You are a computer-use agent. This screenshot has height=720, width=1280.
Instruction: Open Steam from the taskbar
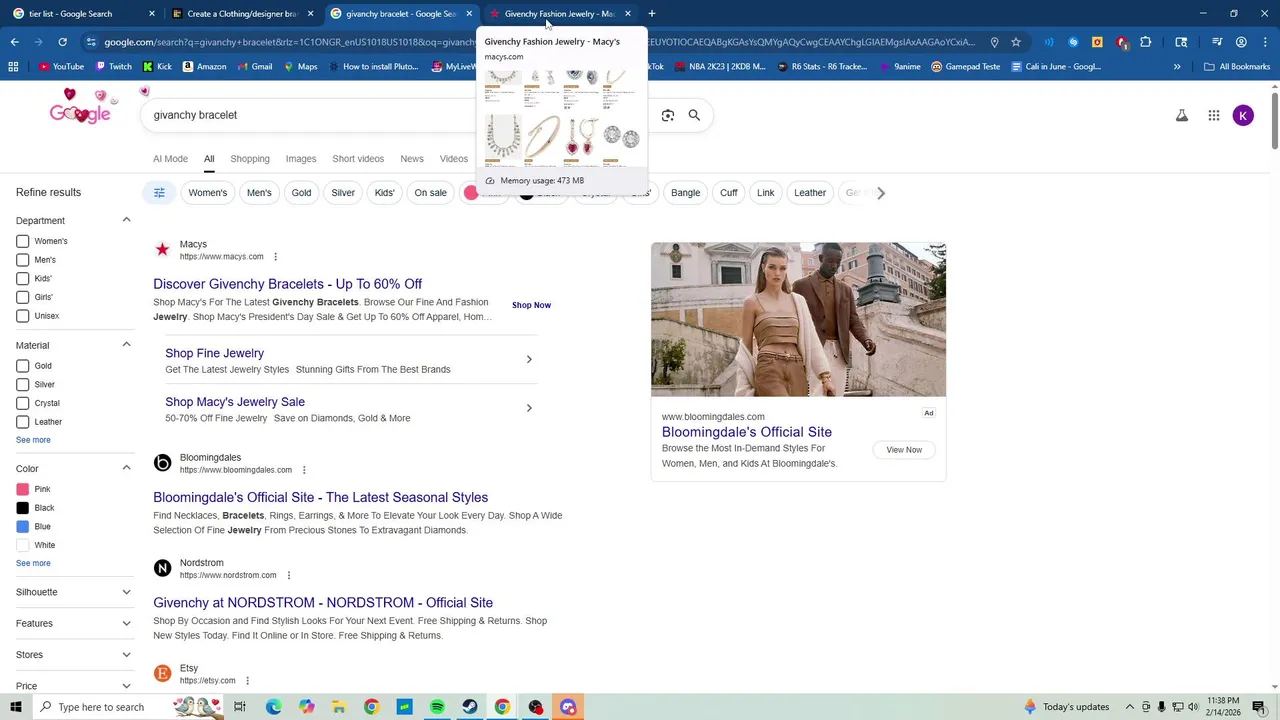[470, 707]
